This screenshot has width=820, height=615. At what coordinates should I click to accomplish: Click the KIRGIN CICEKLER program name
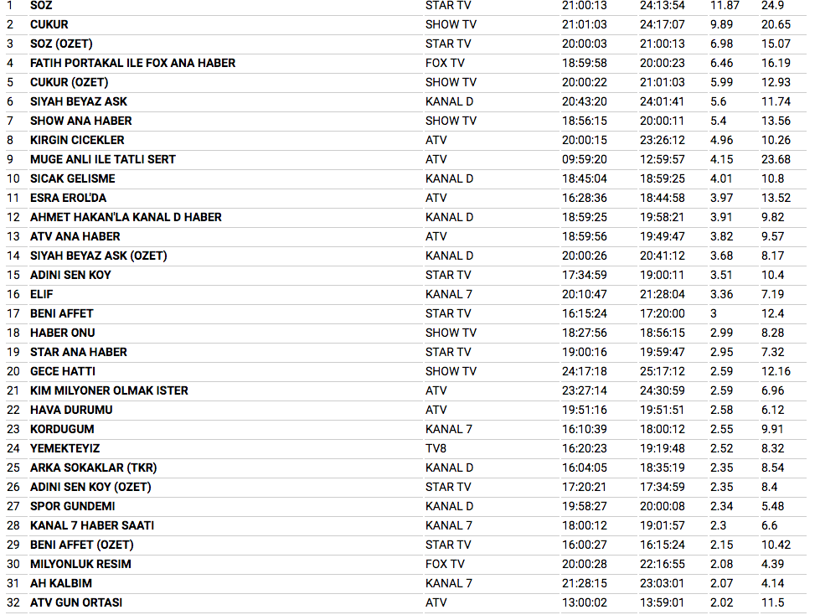tap(79, 140)
